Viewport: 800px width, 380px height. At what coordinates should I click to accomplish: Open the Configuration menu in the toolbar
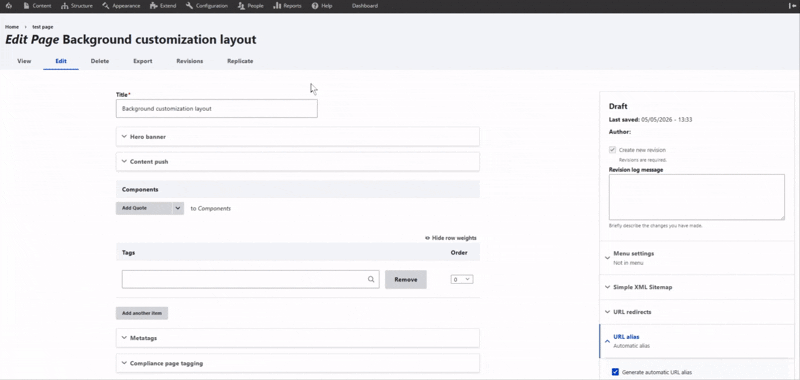point(207,6)
